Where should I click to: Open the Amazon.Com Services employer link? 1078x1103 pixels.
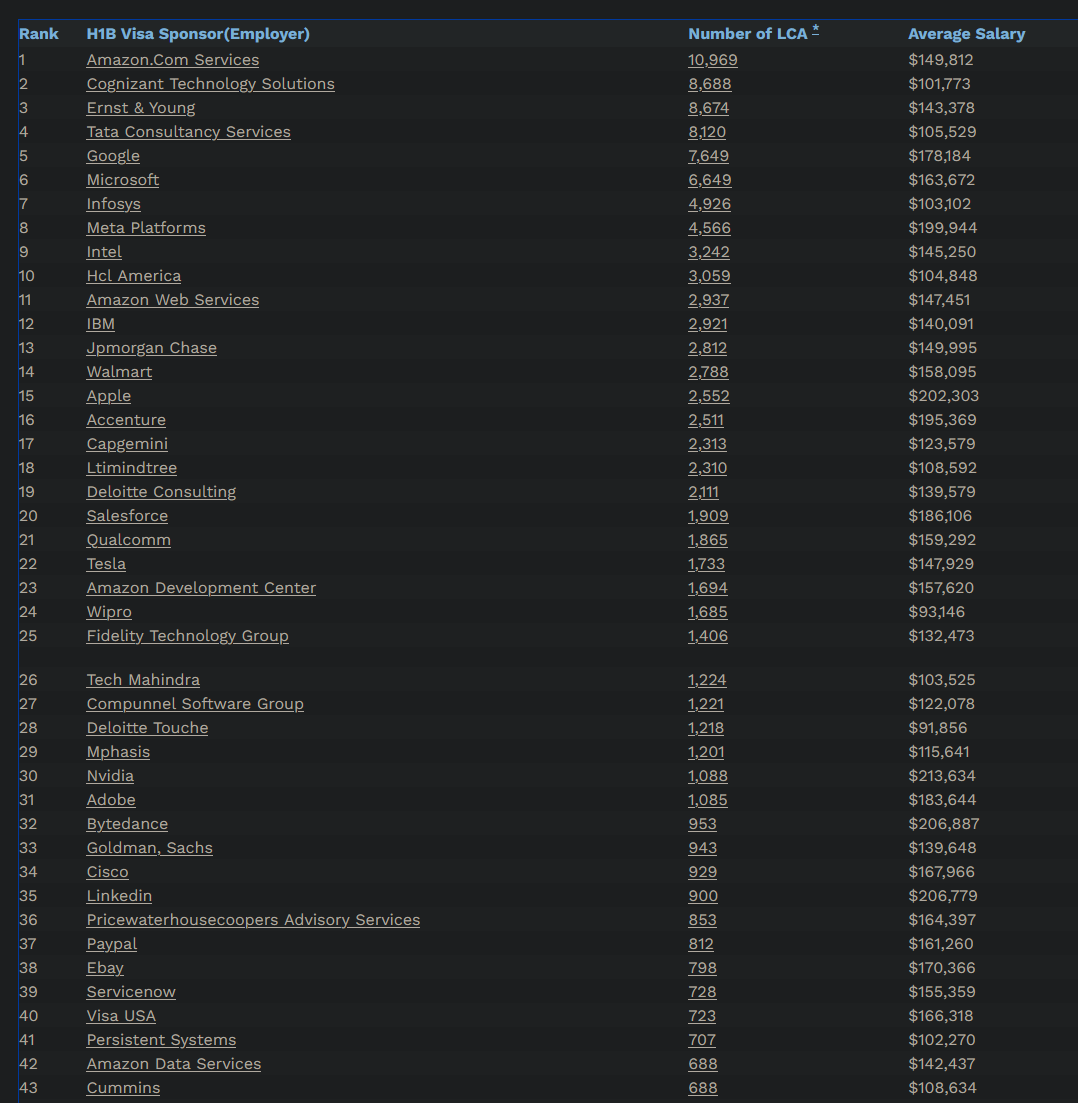pos(172,60)
